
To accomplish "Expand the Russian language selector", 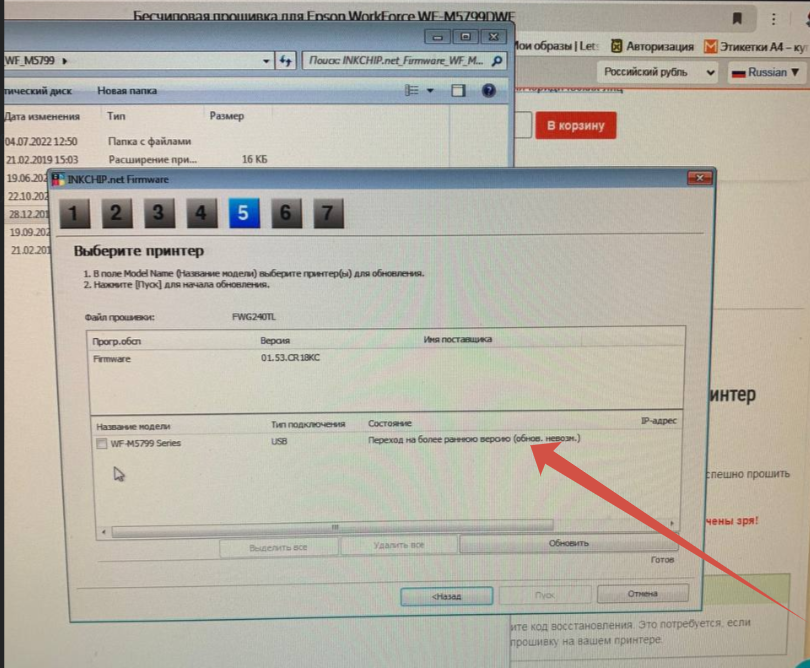I will (x=766, y=73).
